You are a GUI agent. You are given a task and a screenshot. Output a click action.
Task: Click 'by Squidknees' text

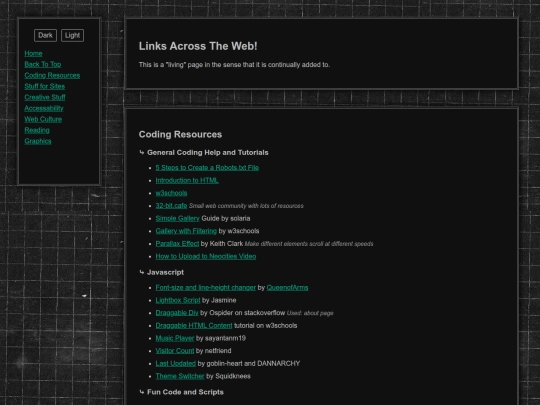pyautogui.click(x=228, y=376)
